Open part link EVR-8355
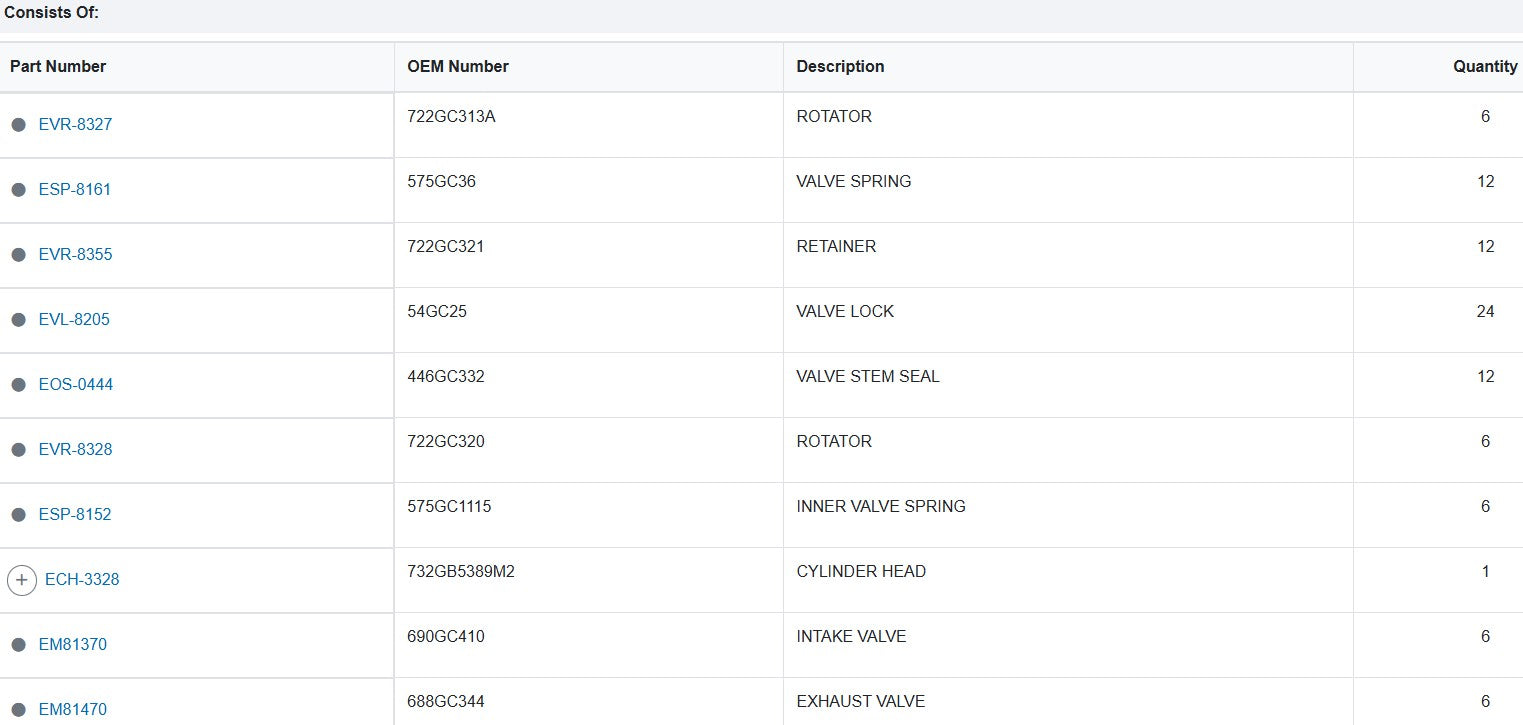 (x=75, y=255)
